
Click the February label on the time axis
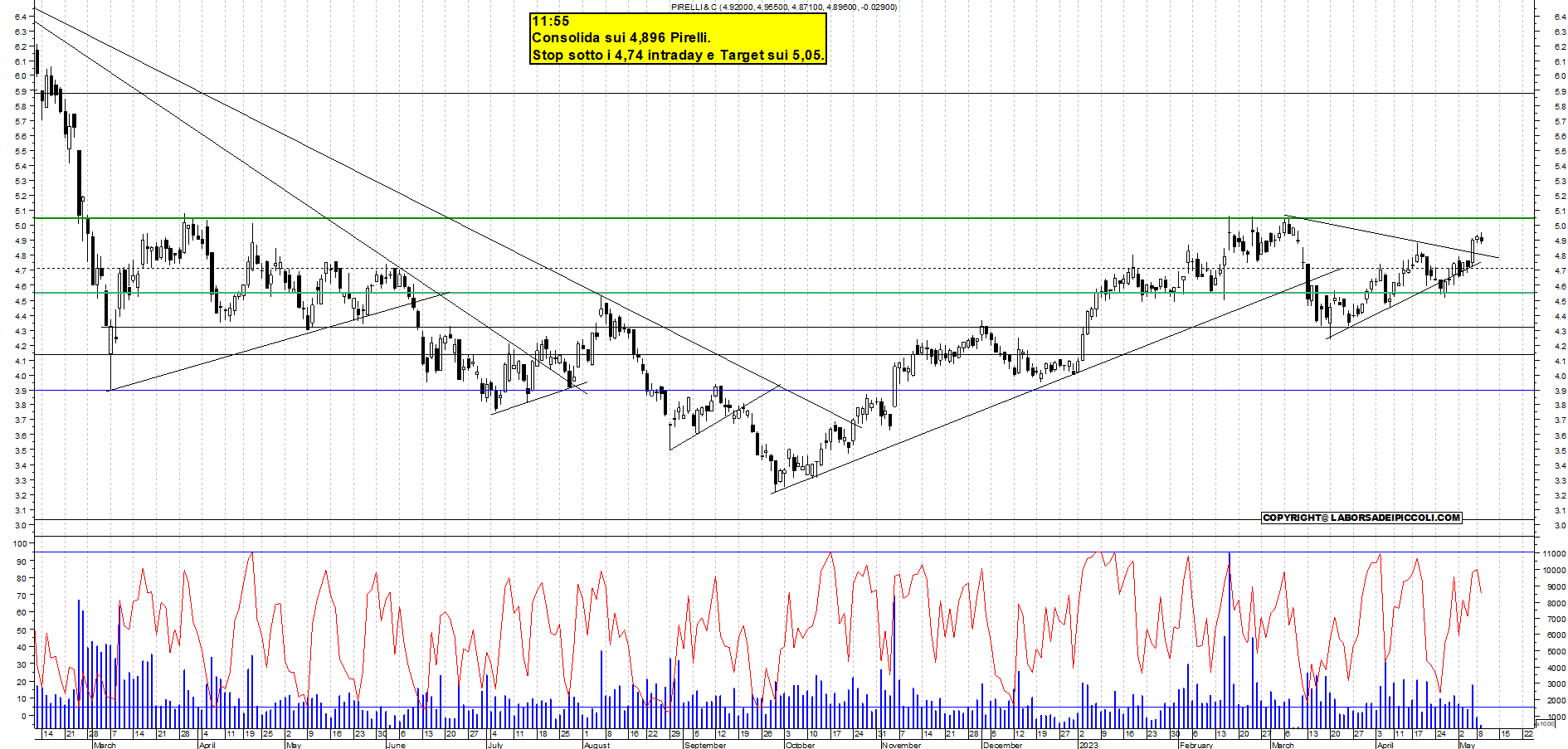coord(1195,745)
